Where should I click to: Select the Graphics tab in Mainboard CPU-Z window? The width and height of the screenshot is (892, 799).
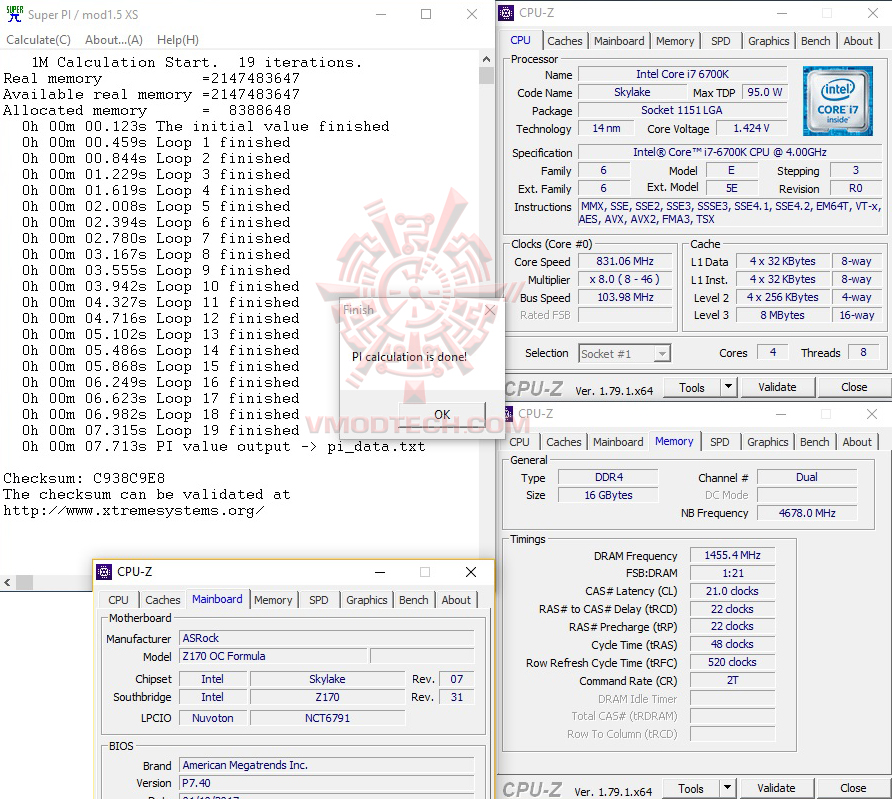point(366,600)
